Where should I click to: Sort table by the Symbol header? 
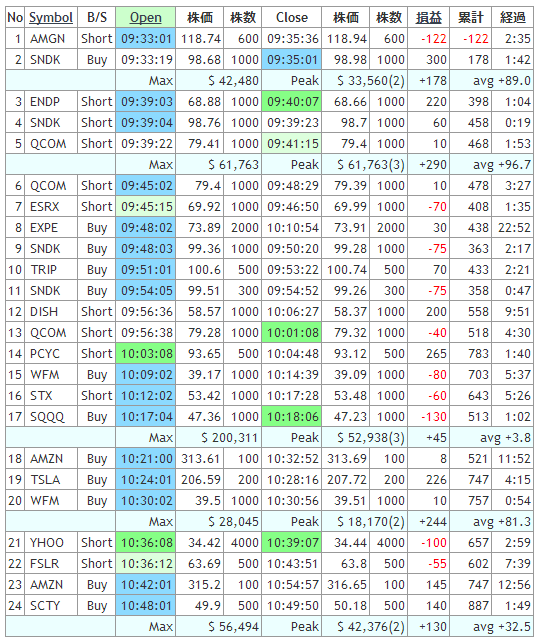click(x=51, y=18)
